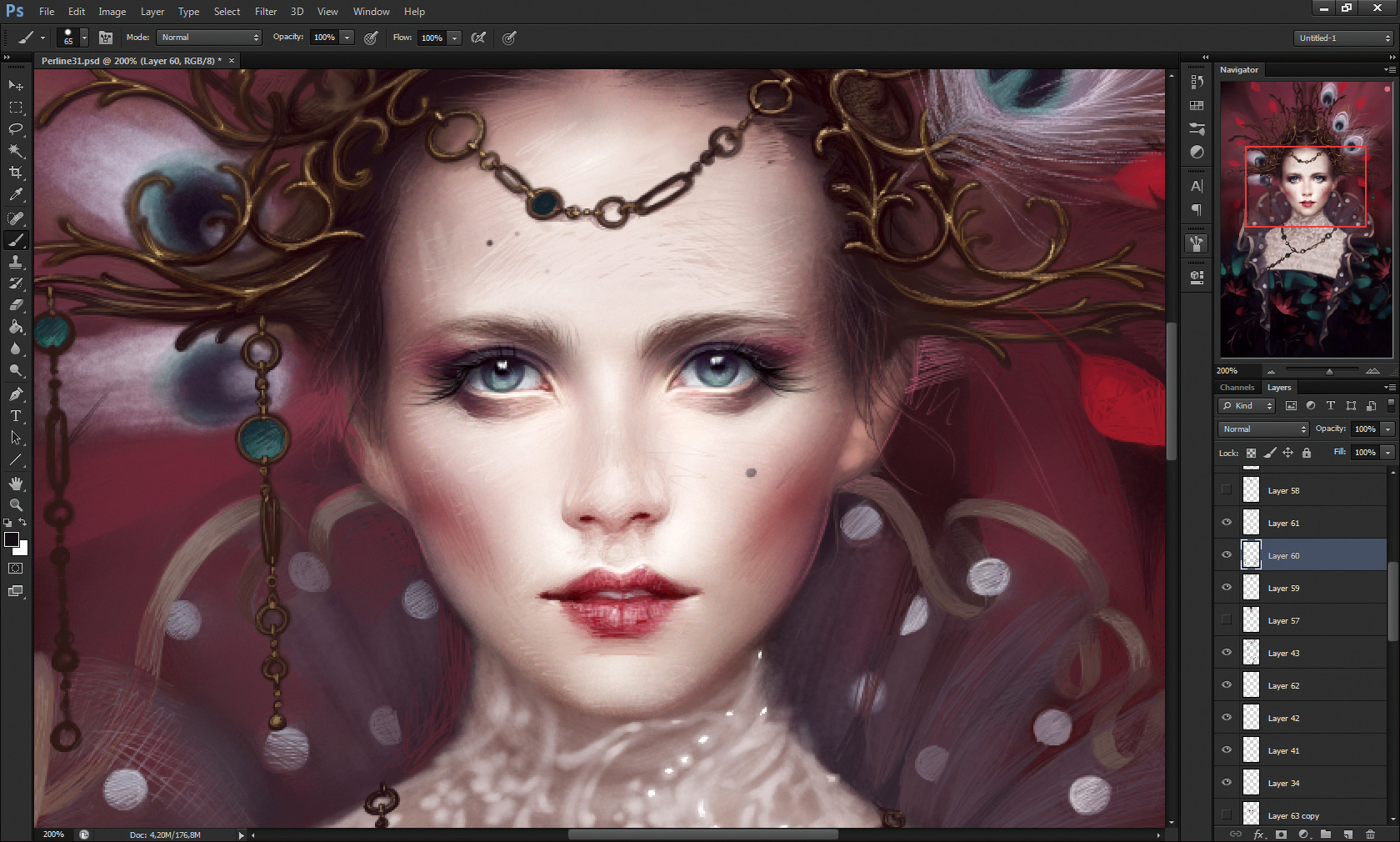
Task: Select the Layer 34 row
Action: tap(1301, 783)
